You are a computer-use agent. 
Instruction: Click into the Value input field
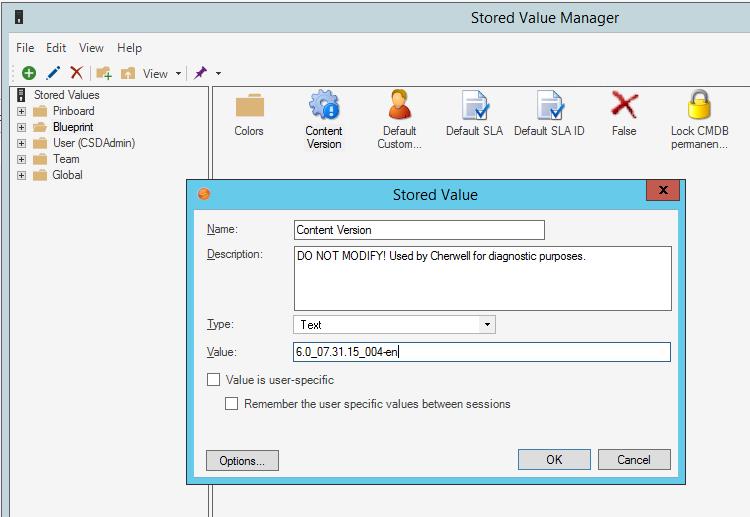482,352
